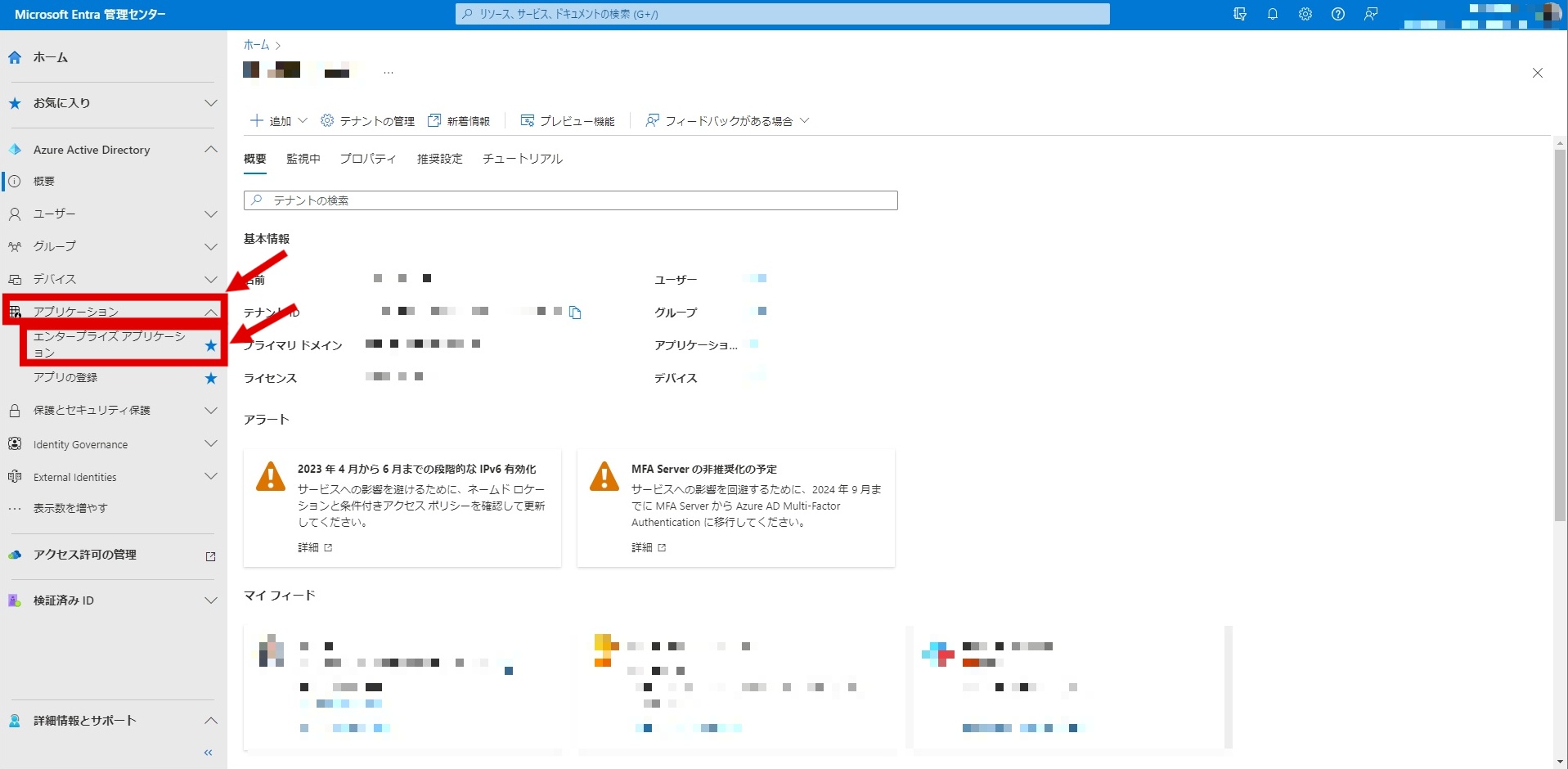1568x769 pixels.
Task: Click the vertical scrollbar thumb
Action: (x=1560, y=335)
